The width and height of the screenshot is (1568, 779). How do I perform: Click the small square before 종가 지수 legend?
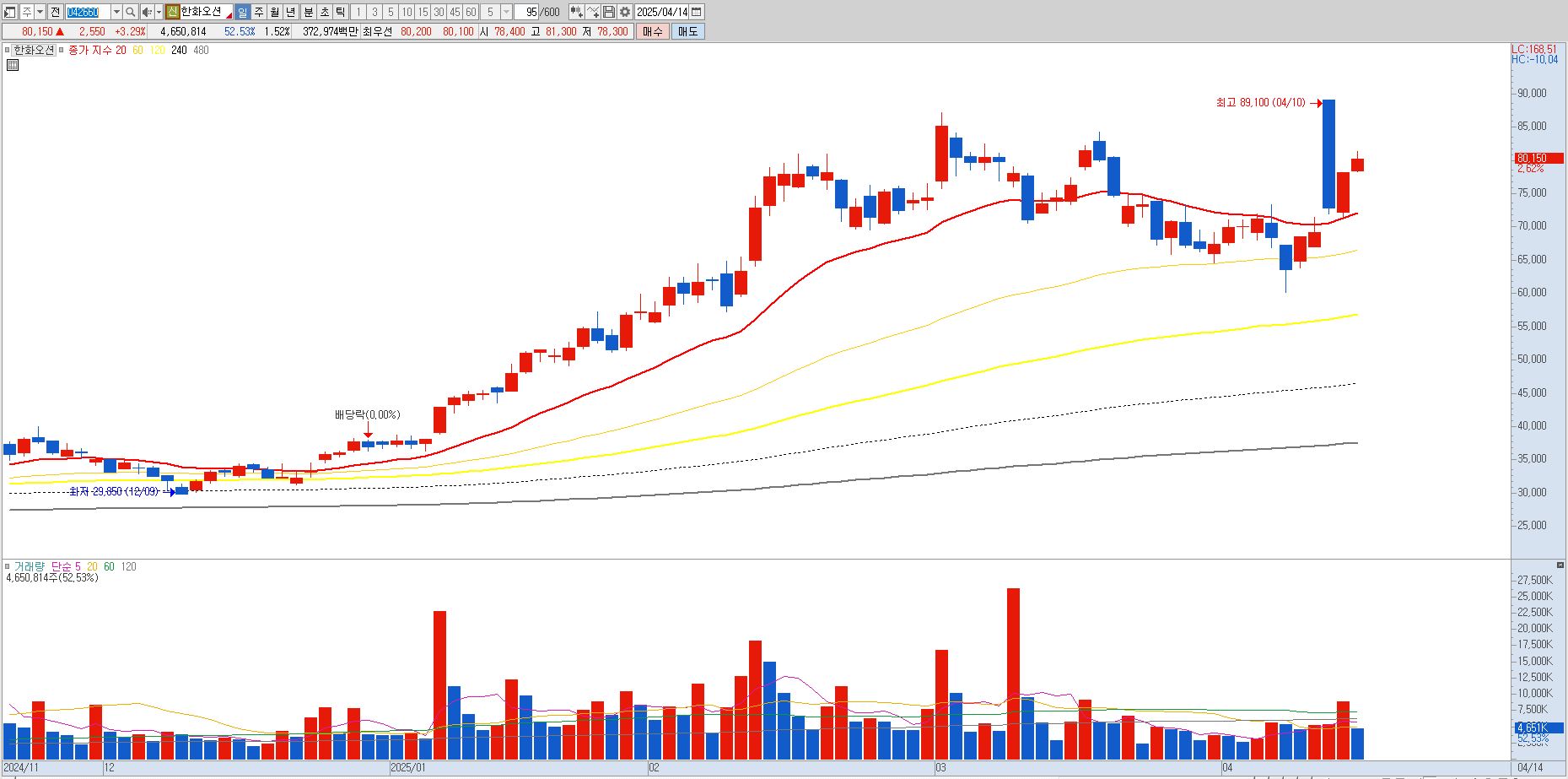(61, 50)
